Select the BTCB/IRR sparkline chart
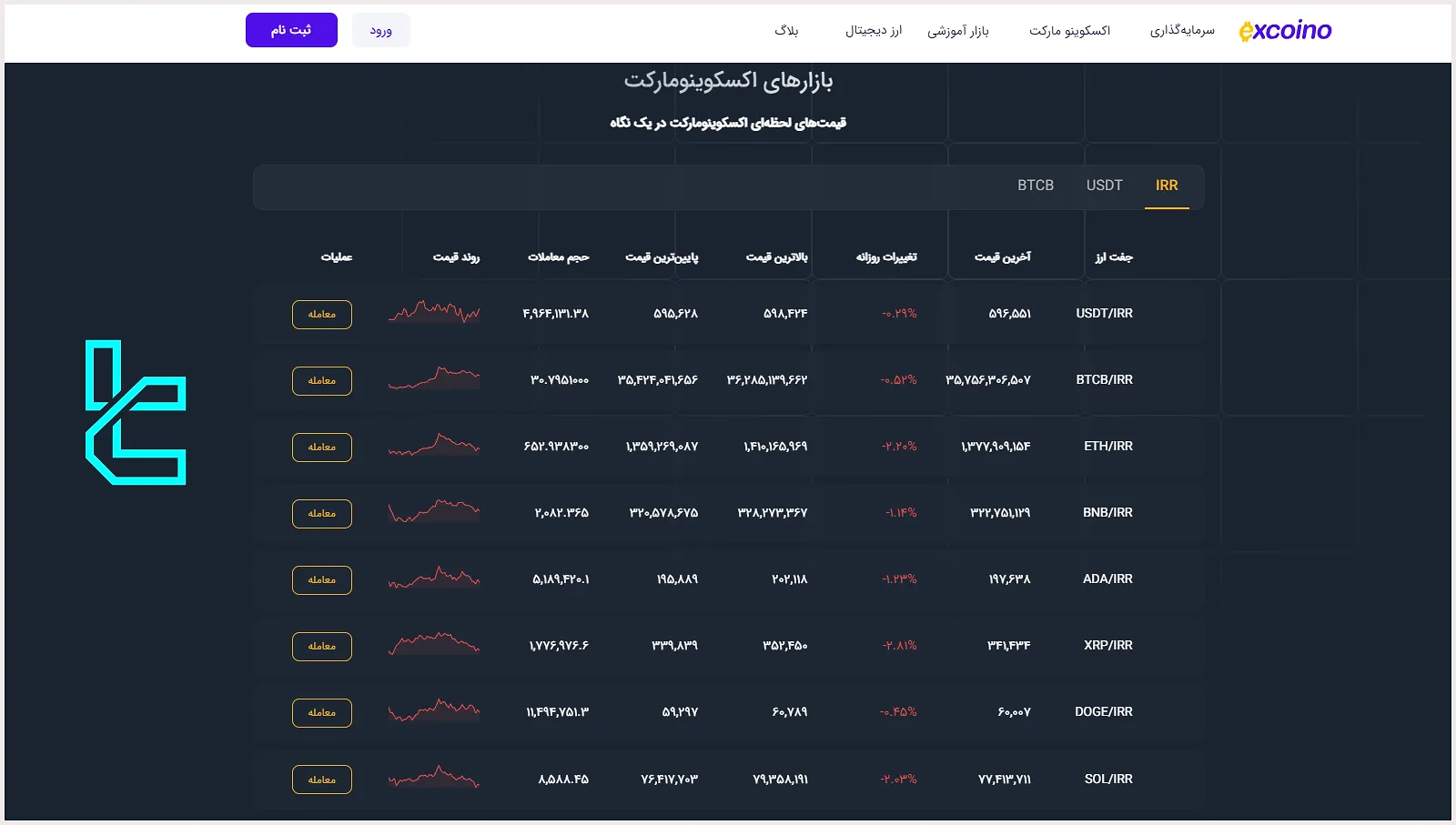 pyautogui.click(x=434, y=380)
